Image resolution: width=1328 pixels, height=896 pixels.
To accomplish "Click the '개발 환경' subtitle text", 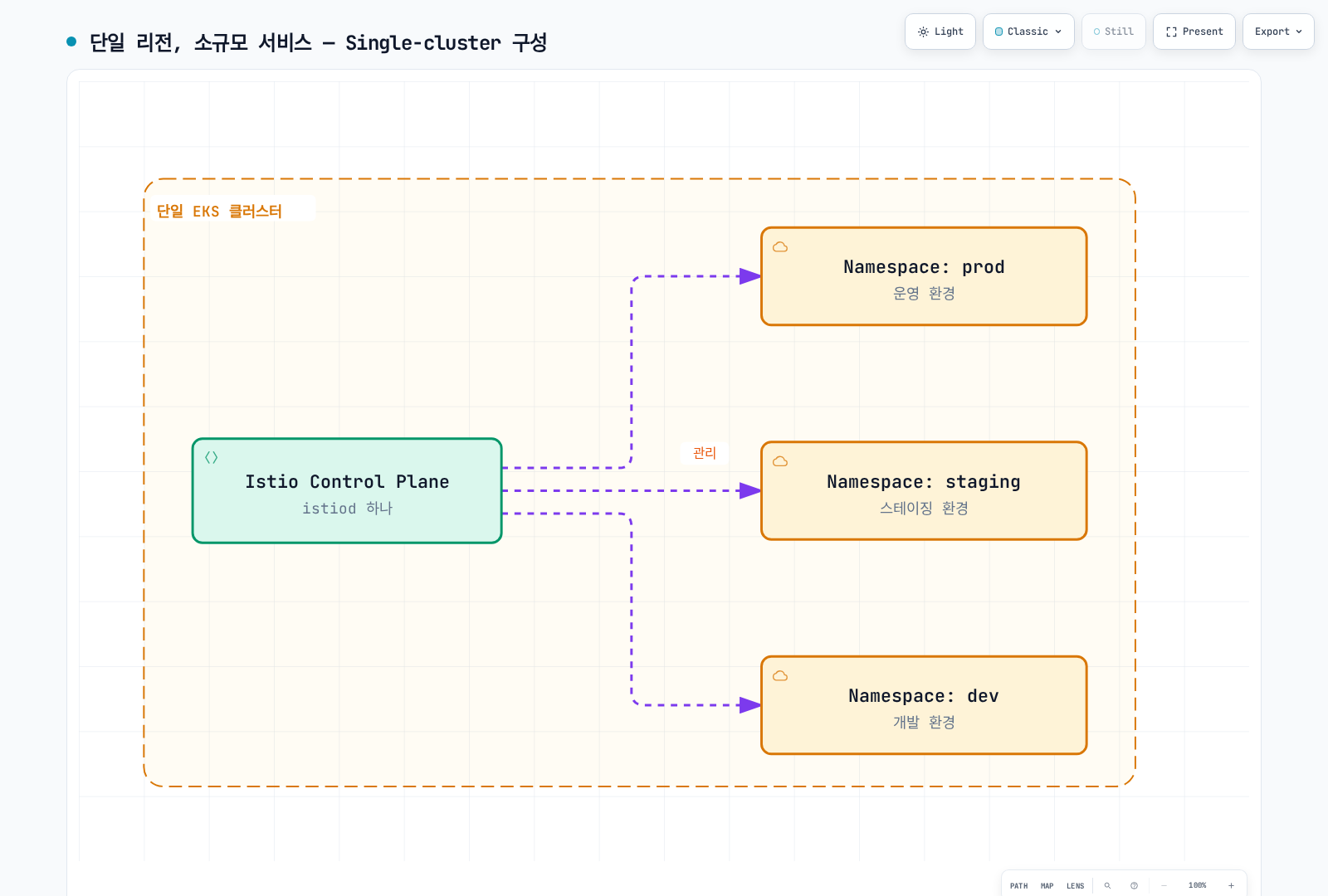I will (924, 723).
